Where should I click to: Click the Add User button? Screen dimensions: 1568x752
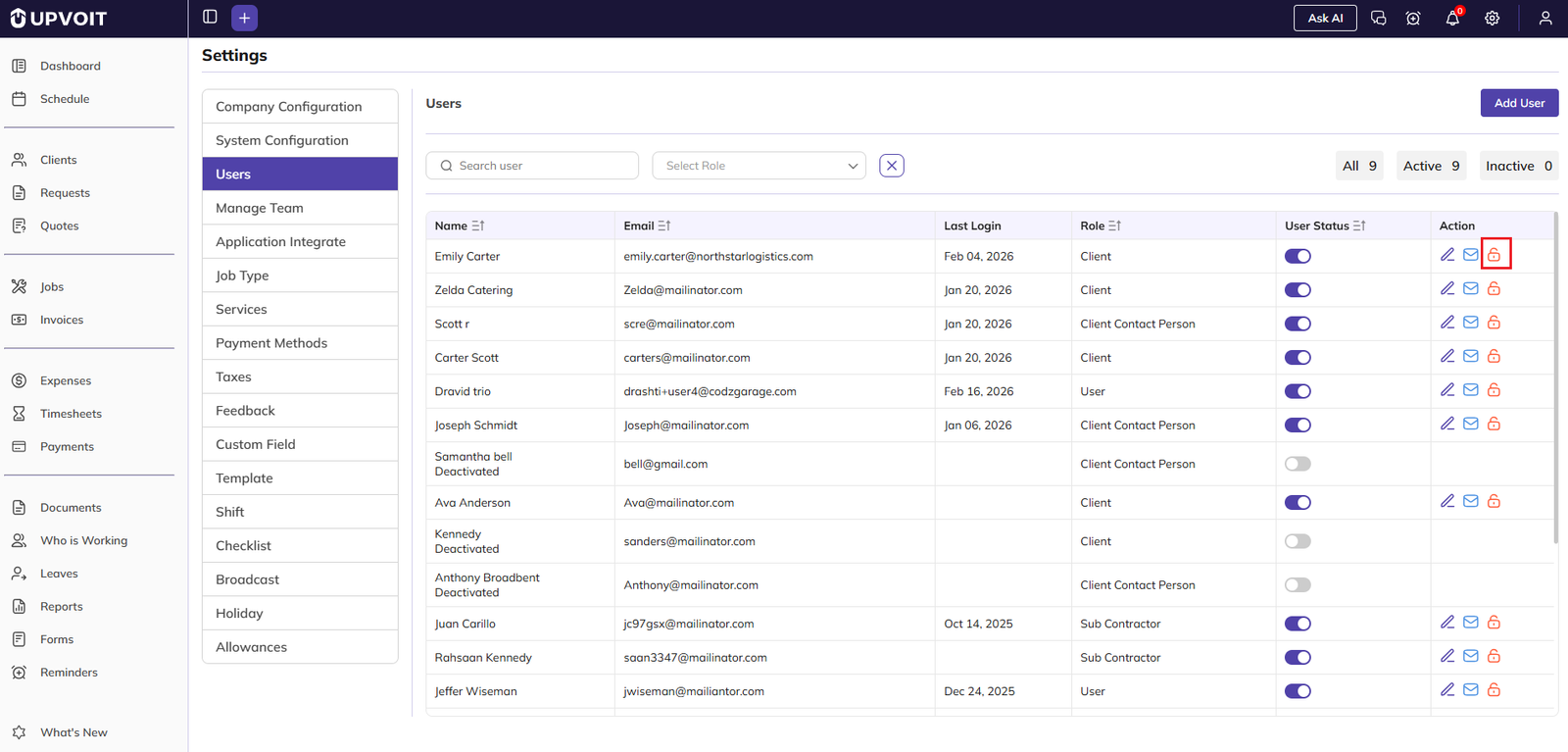[1518, 103]
